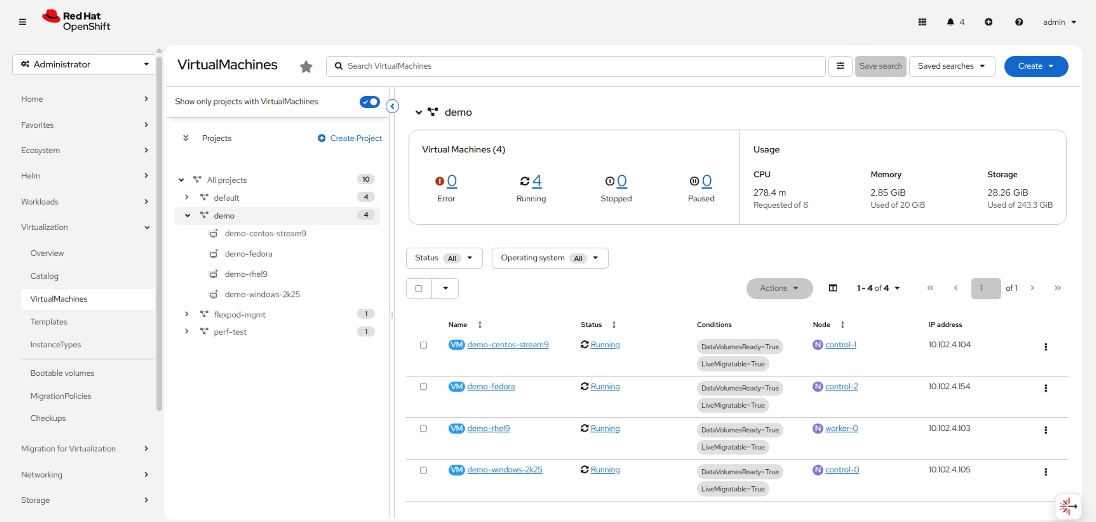
Task: Open the manage columns icon
Action: pos(832,288)
